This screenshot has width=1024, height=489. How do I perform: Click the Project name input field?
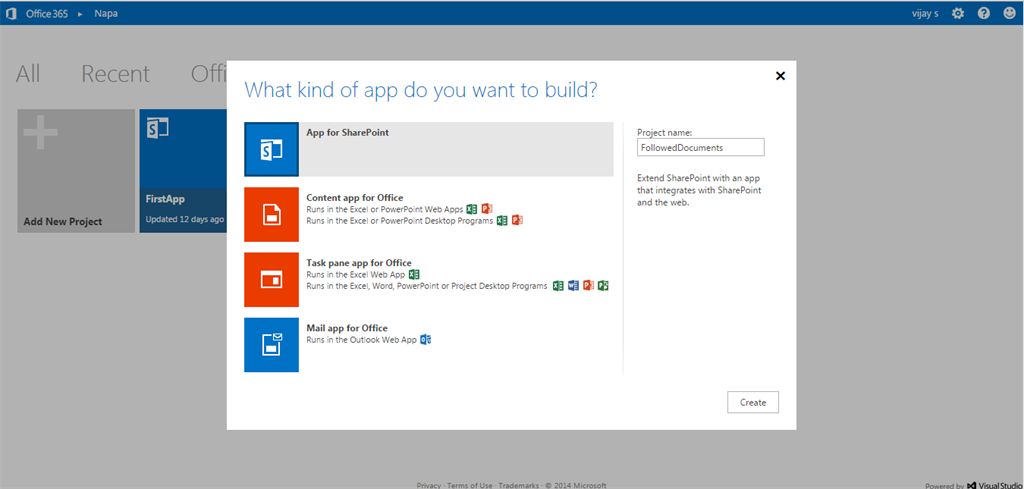coord(701,148)
